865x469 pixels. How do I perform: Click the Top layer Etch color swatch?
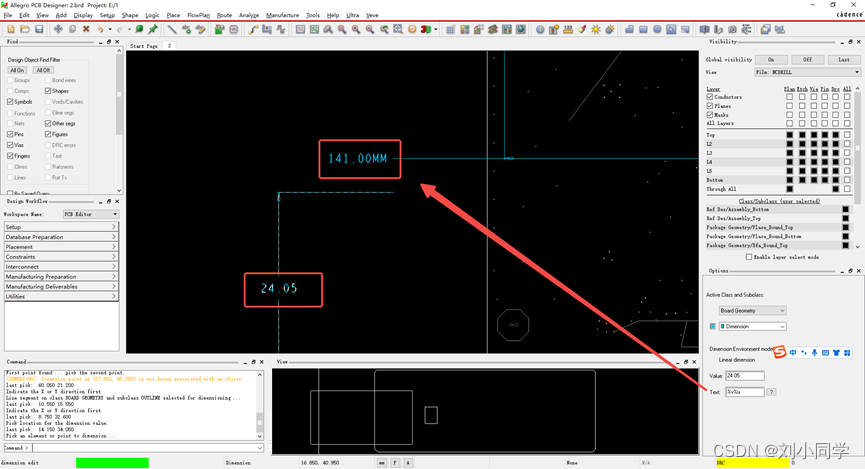[801, 135]
